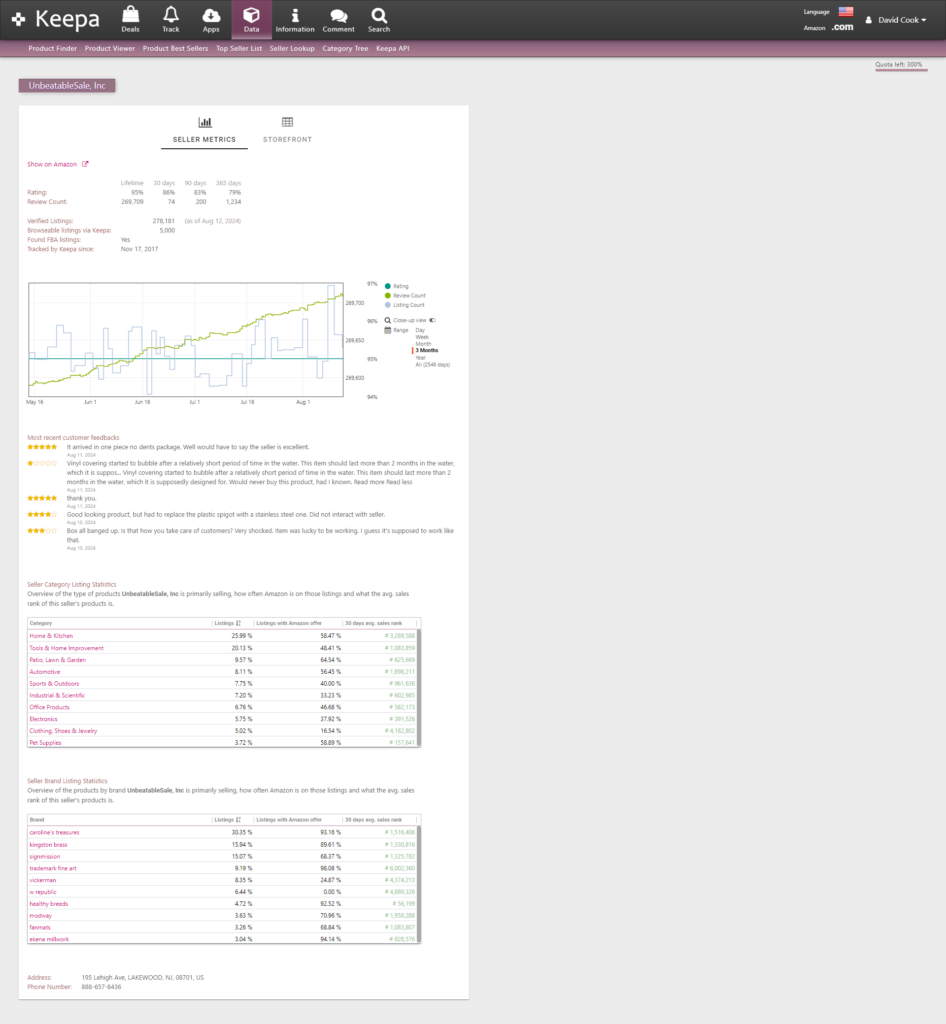Set chart range to Year
Viewport: 946px width, 1024px height.
[x=420, y=358]
